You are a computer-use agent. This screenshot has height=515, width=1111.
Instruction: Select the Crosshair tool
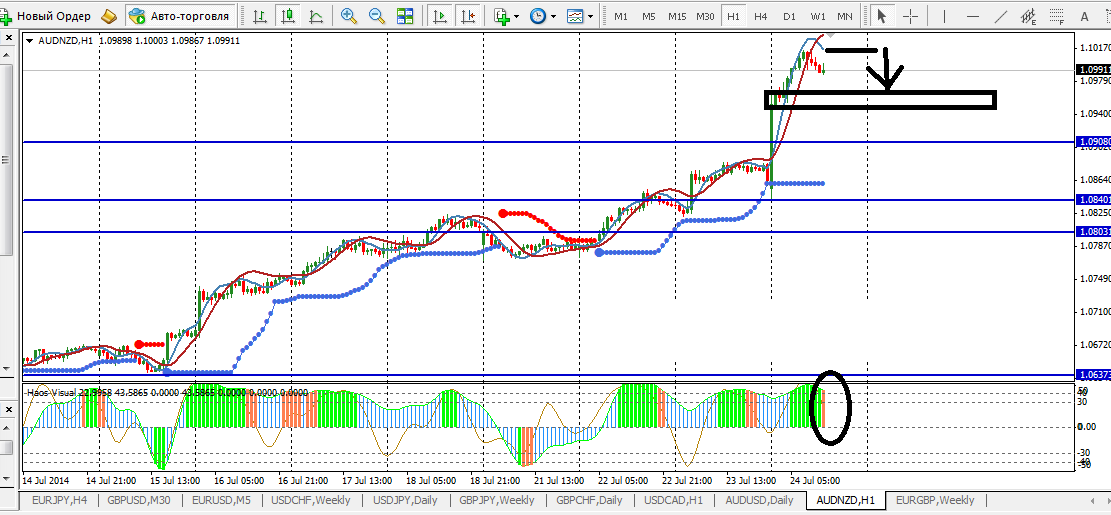[x=911, y=16]
